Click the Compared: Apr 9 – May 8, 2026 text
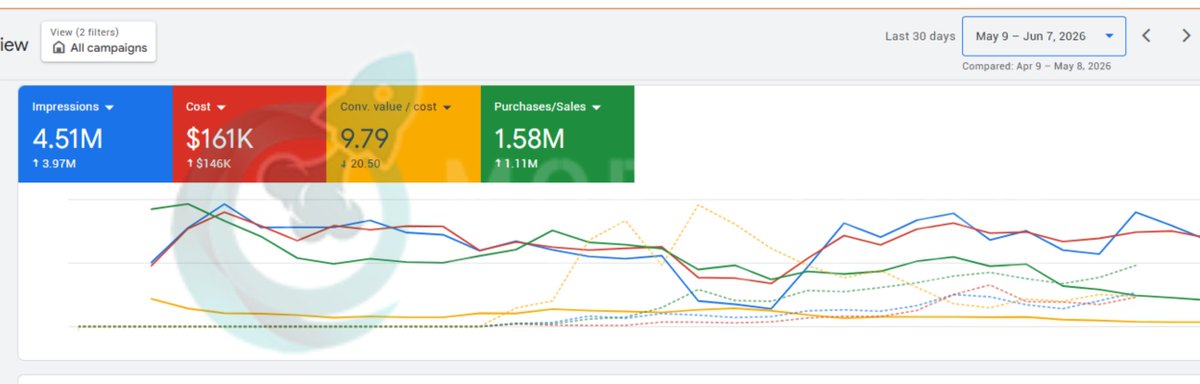 click(x=1037, y=66)
